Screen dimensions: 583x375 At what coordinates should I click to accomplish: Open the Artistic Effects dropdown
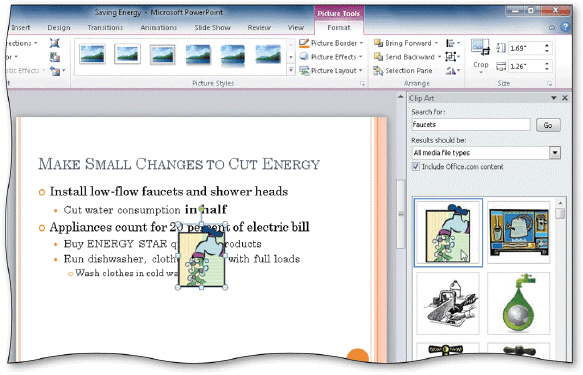click(26, 71)
